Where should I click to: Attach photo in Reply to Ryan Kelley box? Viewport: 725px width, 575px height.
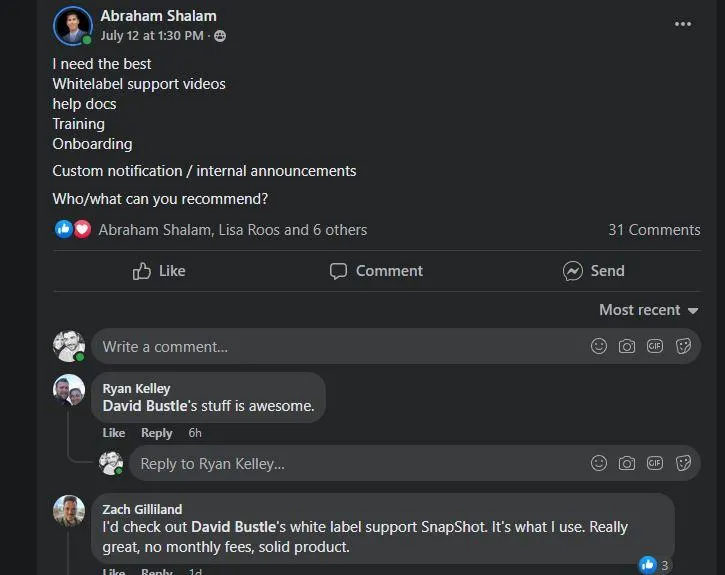[x=627, y=463]
